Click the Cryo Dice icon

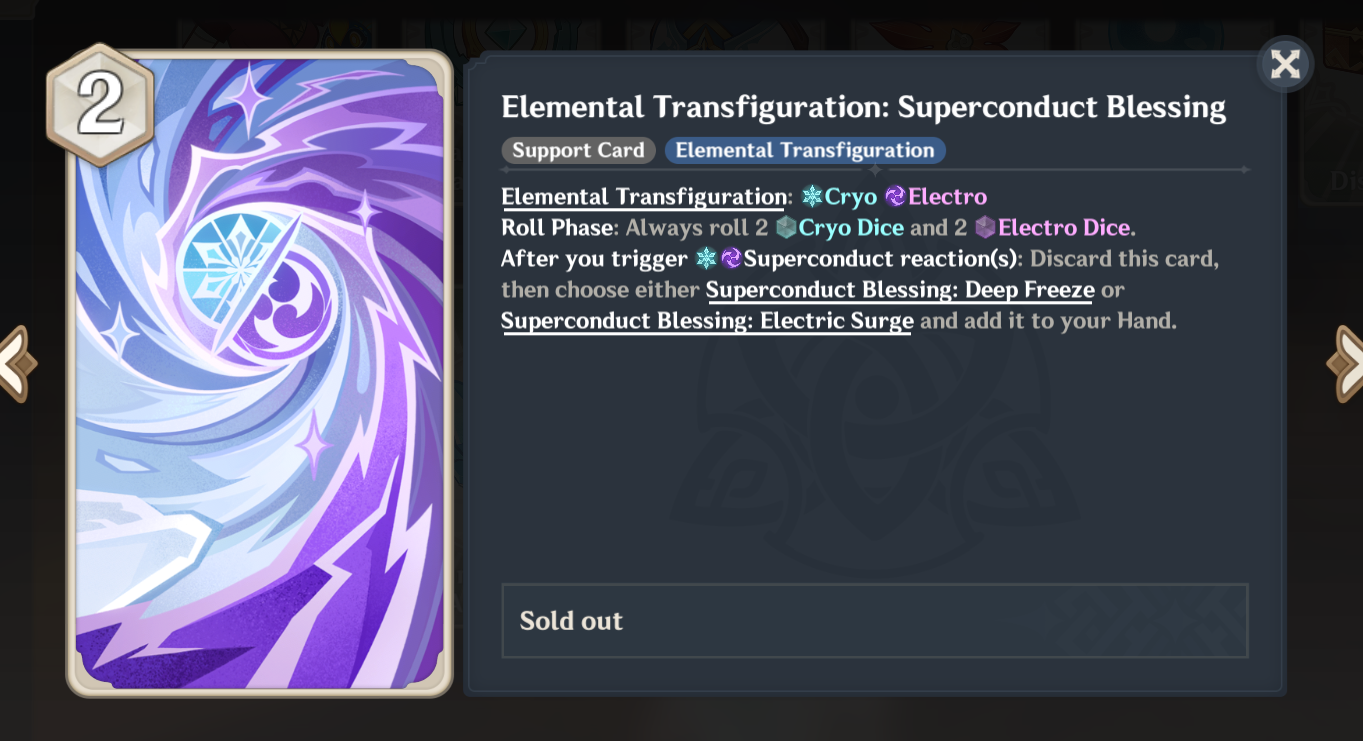[x=786, y=228]
